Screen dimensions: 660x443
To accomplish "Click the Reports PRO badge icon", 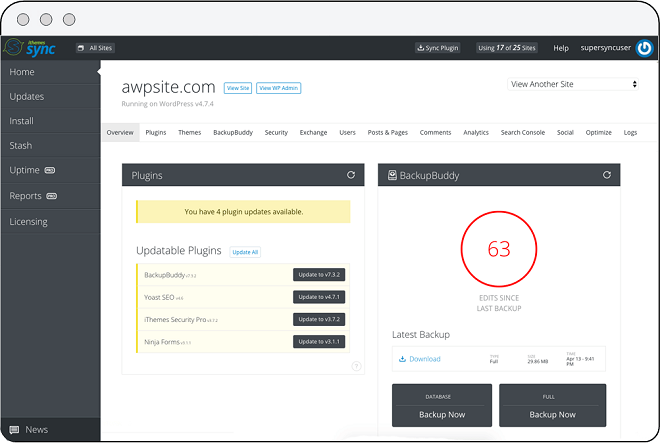I will click(x=51, y=196).
